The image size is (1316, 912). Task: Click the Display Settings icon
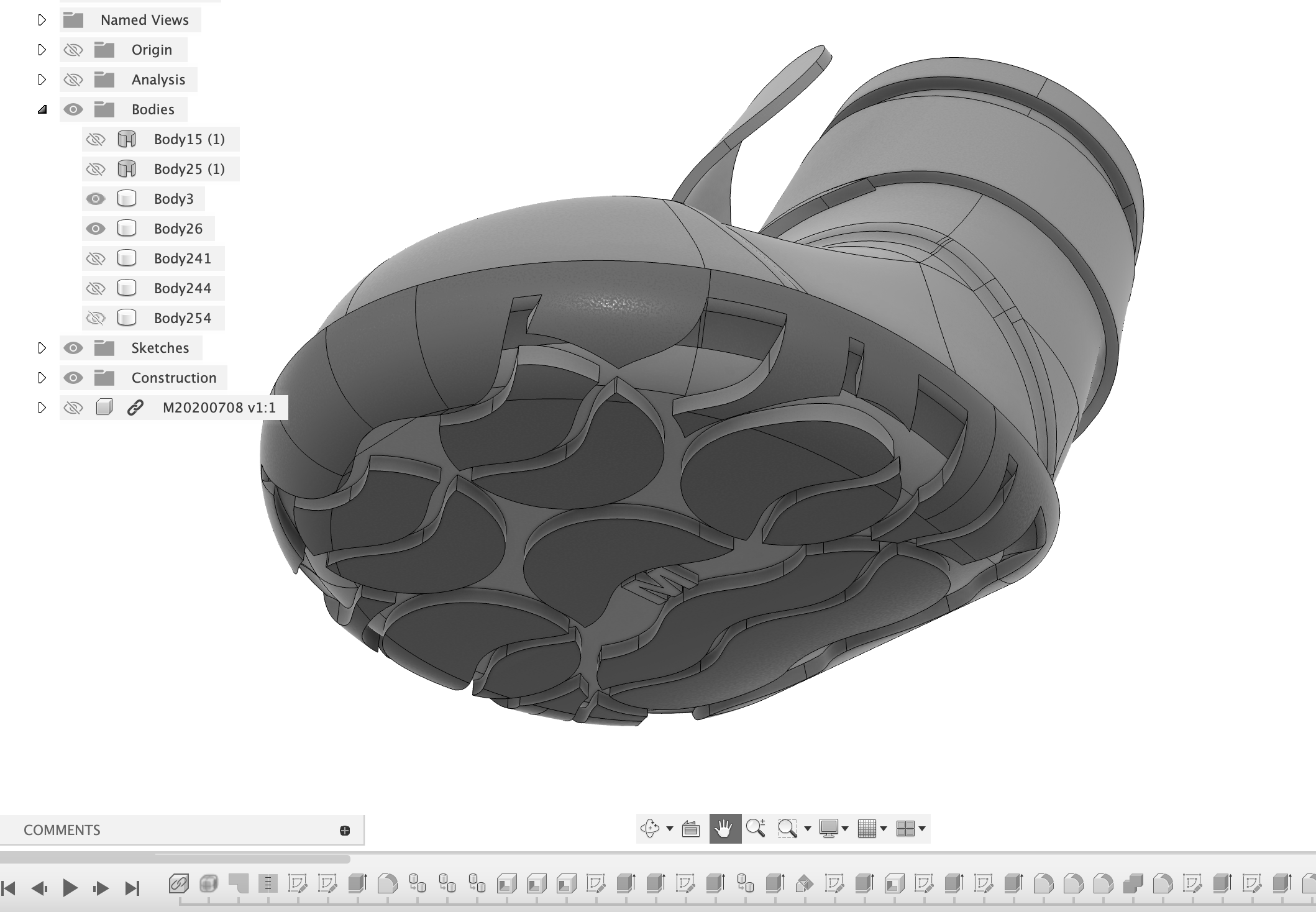point(829,828)
